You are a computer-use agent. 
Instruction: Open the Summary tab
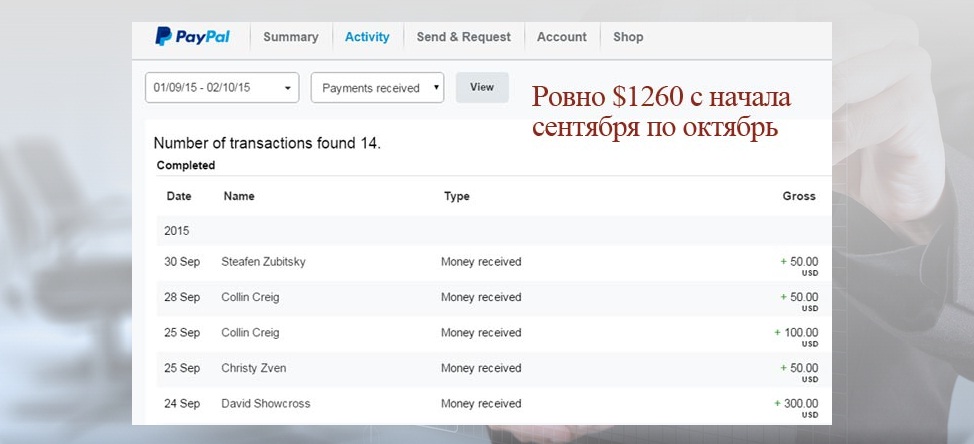(290, 37)
